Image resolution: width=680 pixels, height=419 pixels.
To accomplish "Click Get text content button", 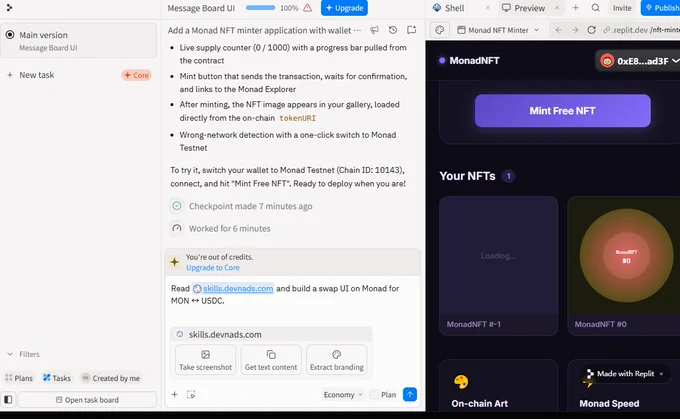I will [x=271, y=360].
